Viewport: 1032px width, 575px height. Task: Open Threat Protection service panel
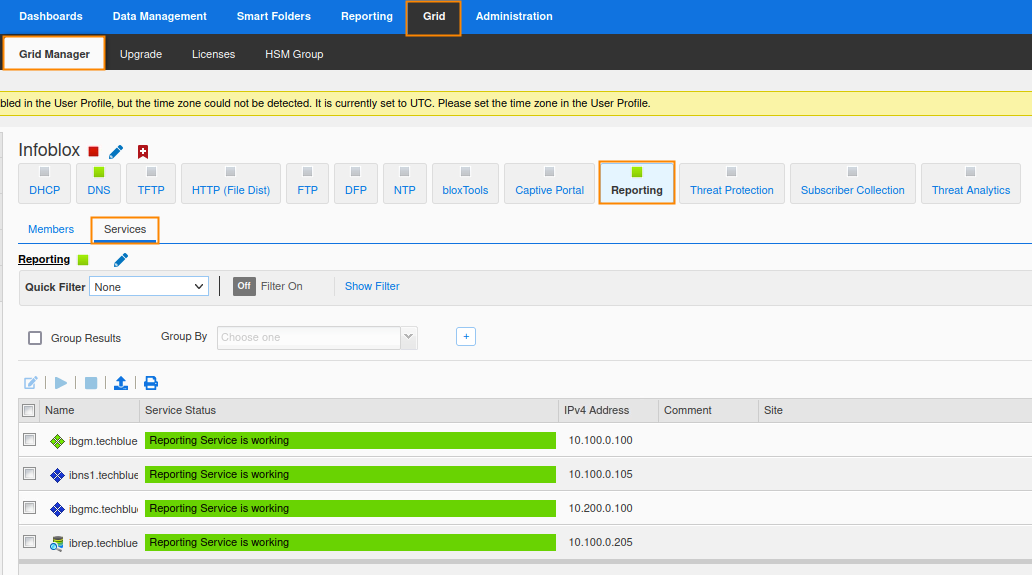click(732, 184)
